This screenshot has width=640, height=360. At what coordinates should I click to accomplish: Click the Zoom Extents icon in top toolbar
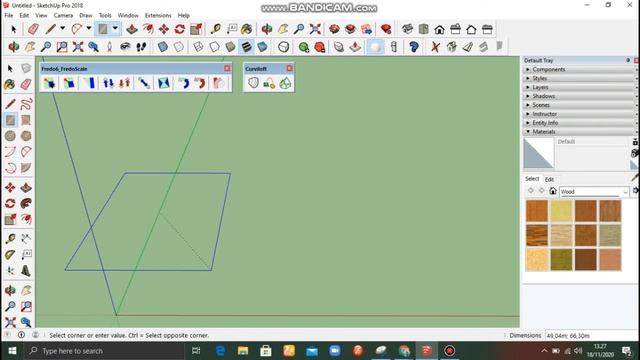pyautogui.click(x=315, y=29)
